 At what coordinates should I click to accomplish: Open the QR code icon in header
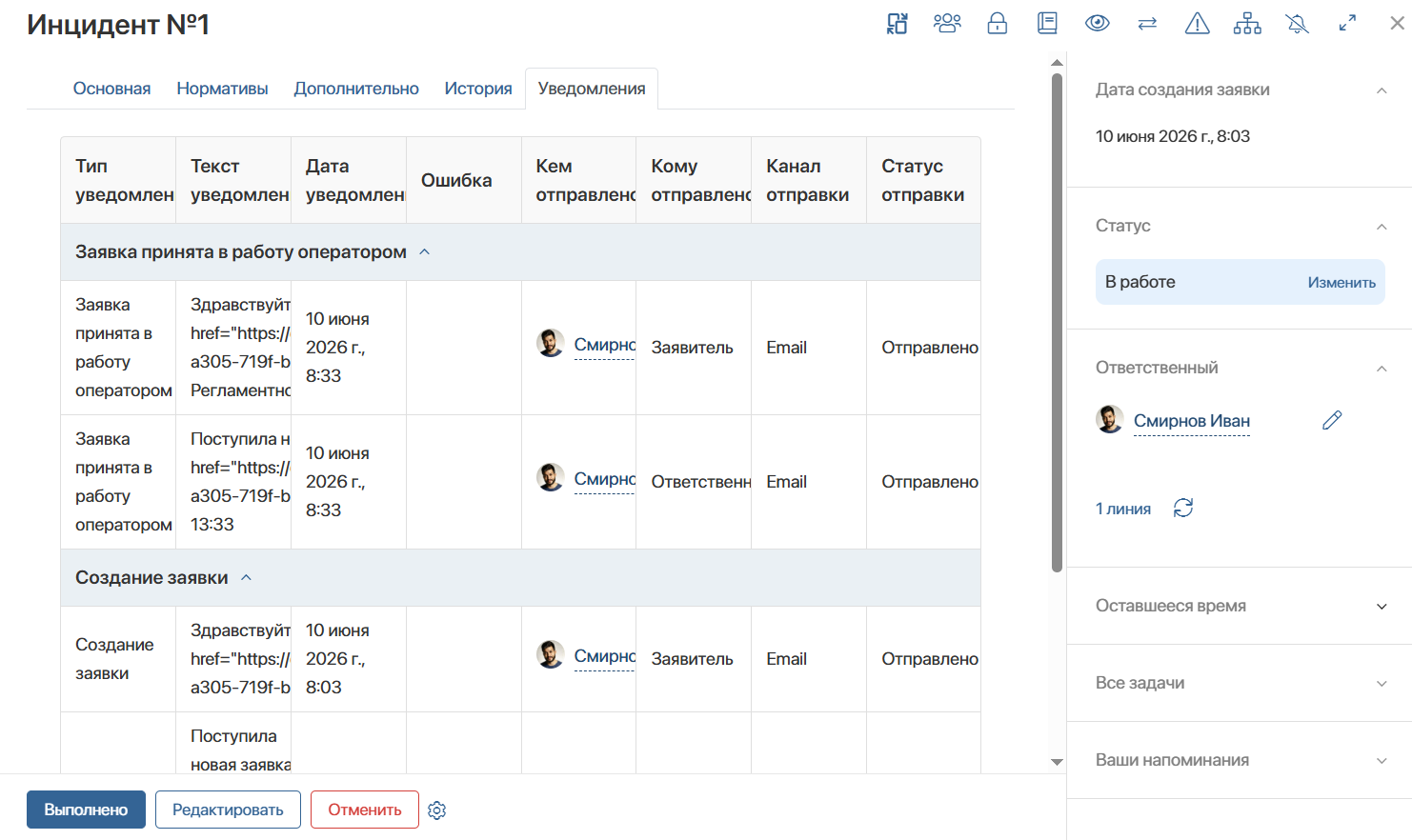pos(898,24)
